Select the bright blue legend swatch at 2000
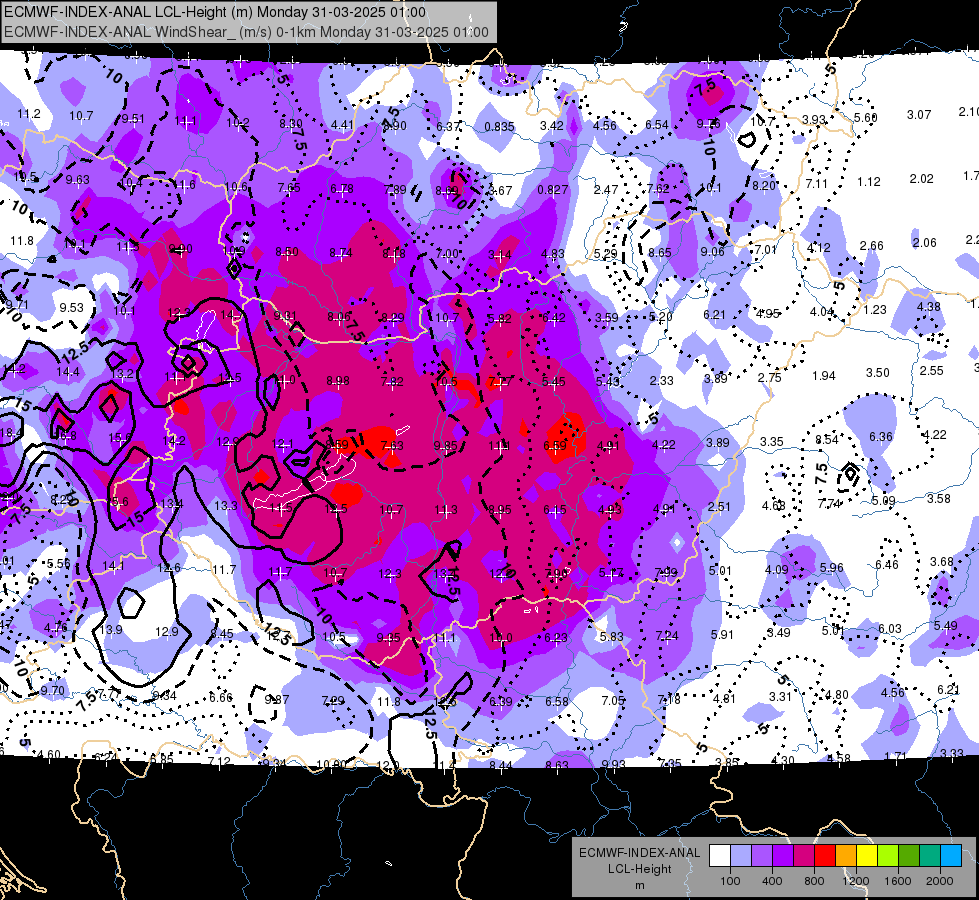The height and width of the screenshot is (900, 979). [x=951, y=856]
